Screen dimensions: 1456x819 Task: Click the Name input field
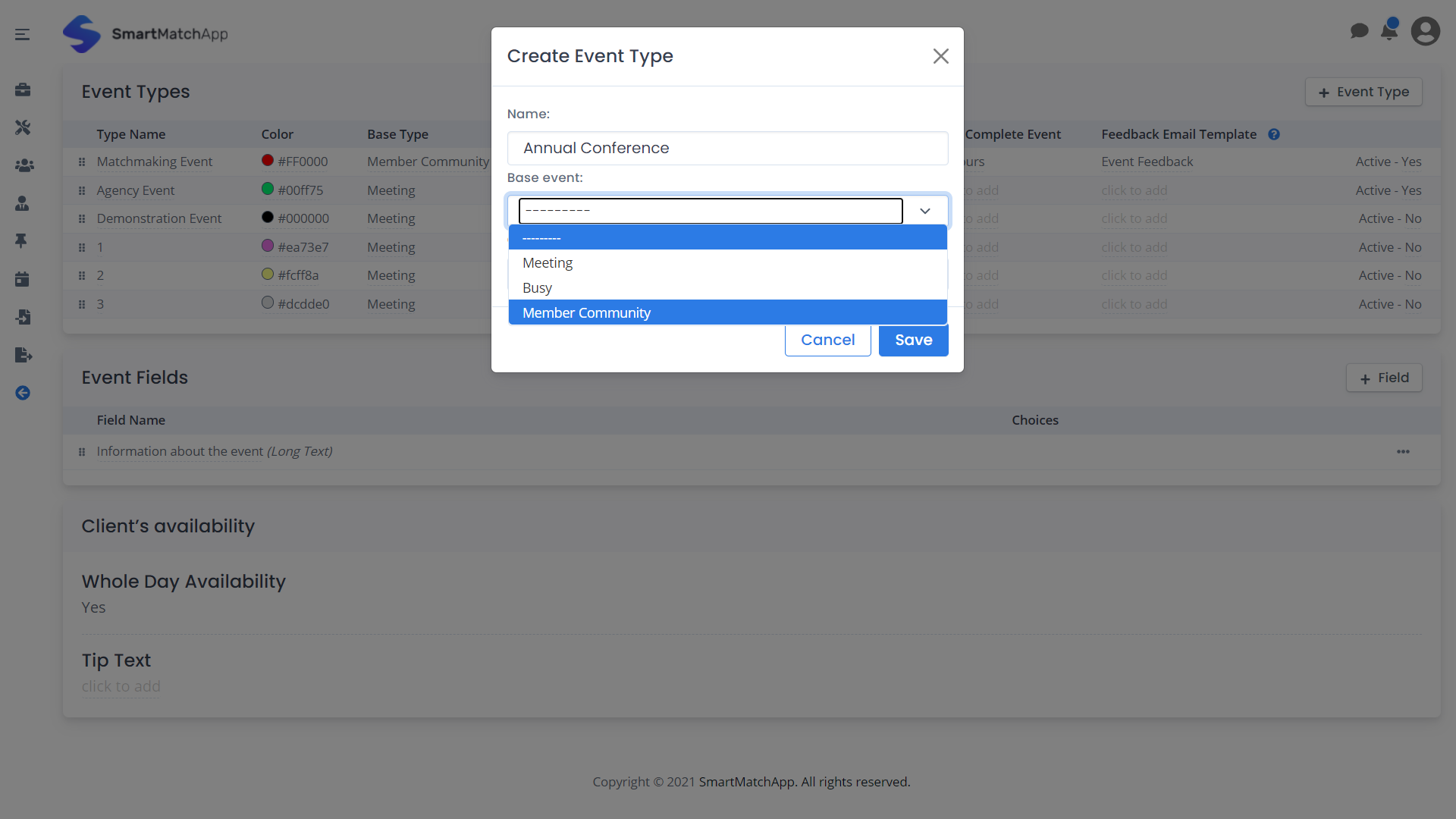(x=726, y=148)
